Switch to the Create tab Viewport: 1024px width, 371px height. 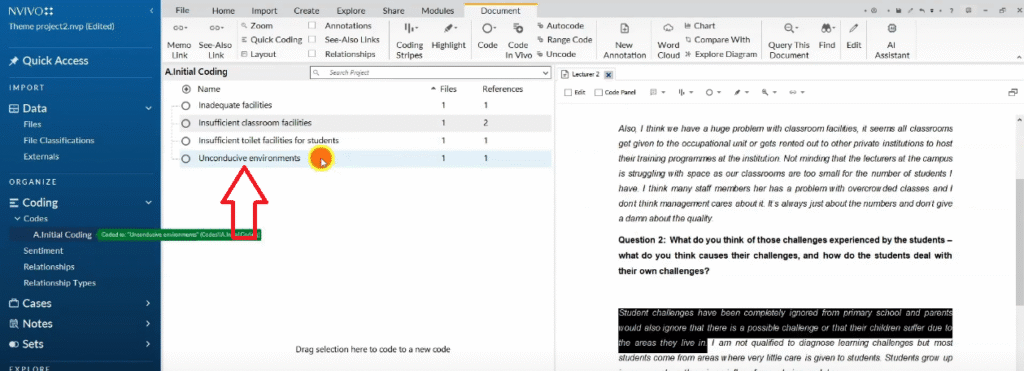point(306,10)
